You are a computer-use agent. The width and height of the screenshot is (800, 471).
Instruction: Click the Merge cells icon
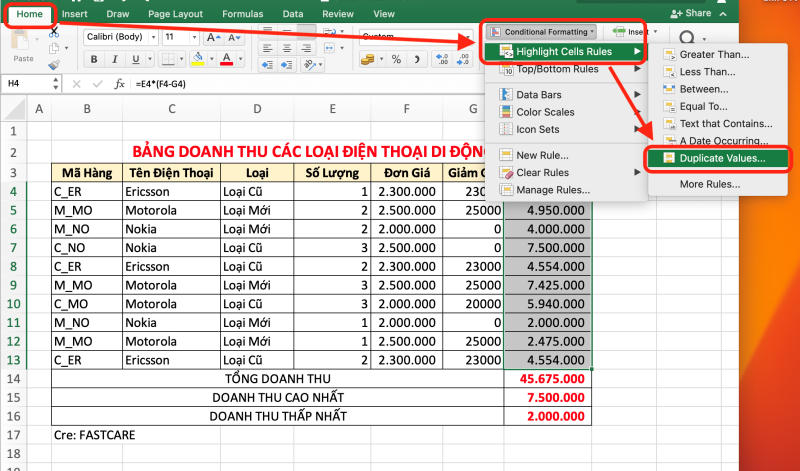[x=329, y=48]
